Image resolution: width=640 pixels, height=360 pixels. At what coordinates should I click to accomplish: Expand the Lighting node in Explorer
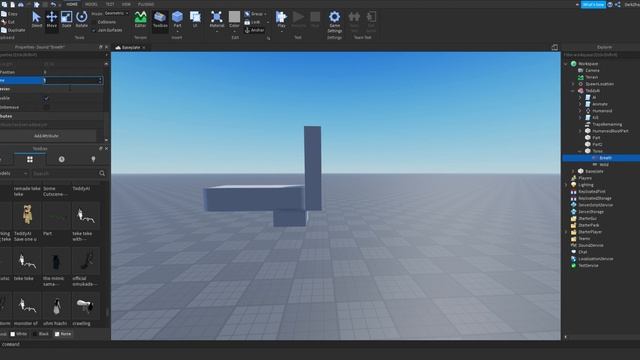pos(566,185)
